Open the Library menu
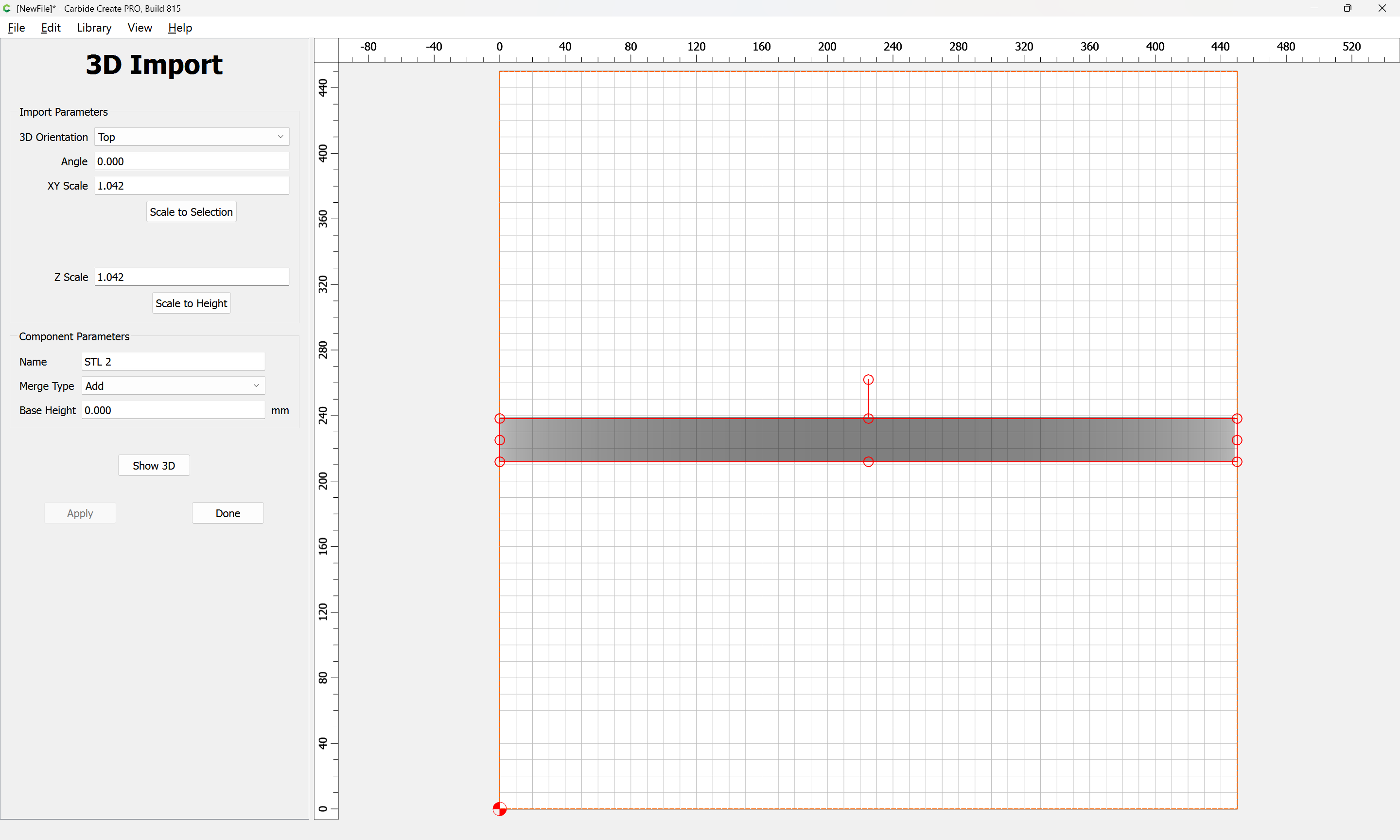This screenshot has width=1400, height=840. (94, 28)
